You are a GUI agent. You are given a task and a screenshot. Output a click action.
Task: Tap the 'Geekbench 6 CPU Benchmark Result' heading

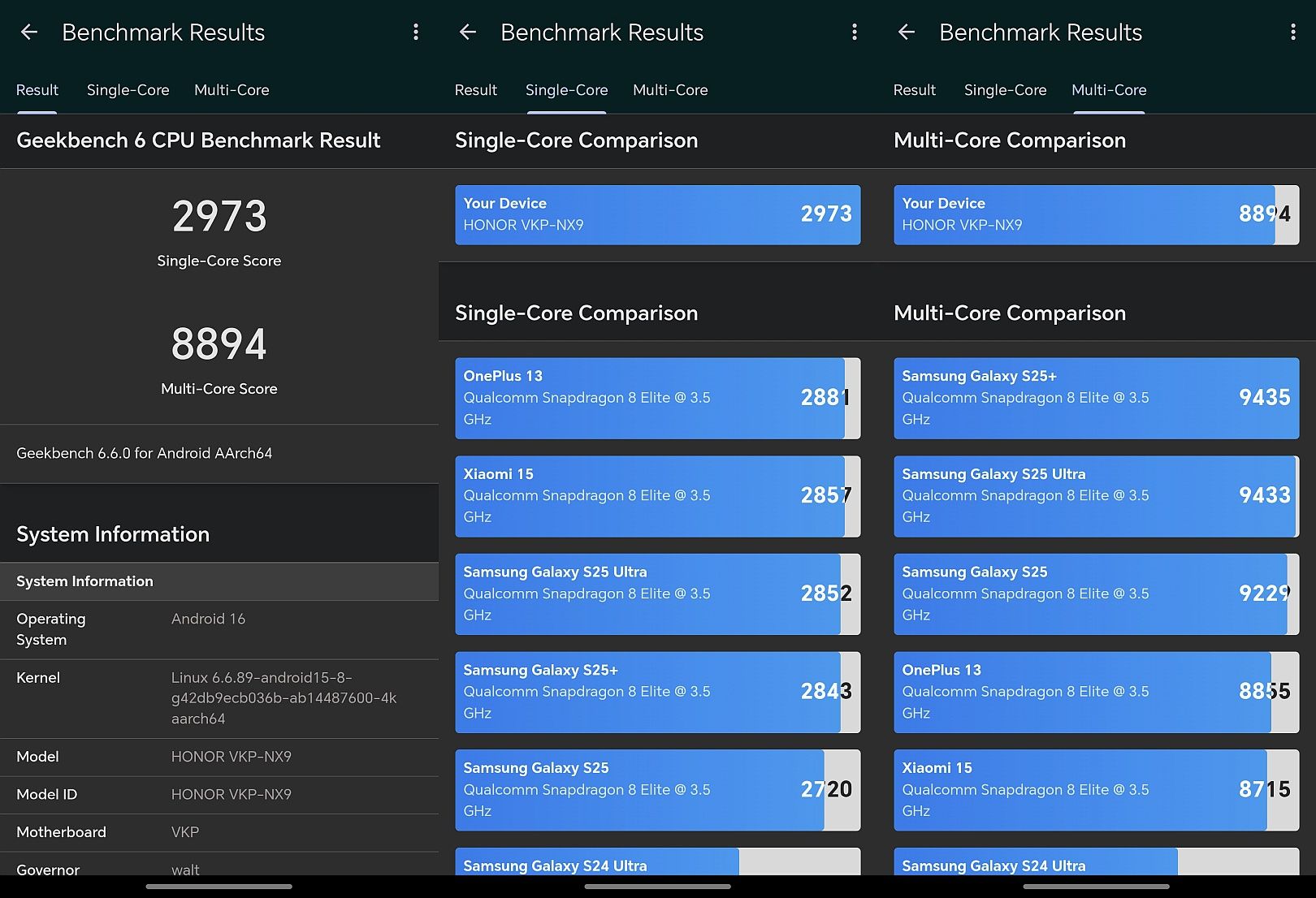pyautogui.click(x=198, y=140)
